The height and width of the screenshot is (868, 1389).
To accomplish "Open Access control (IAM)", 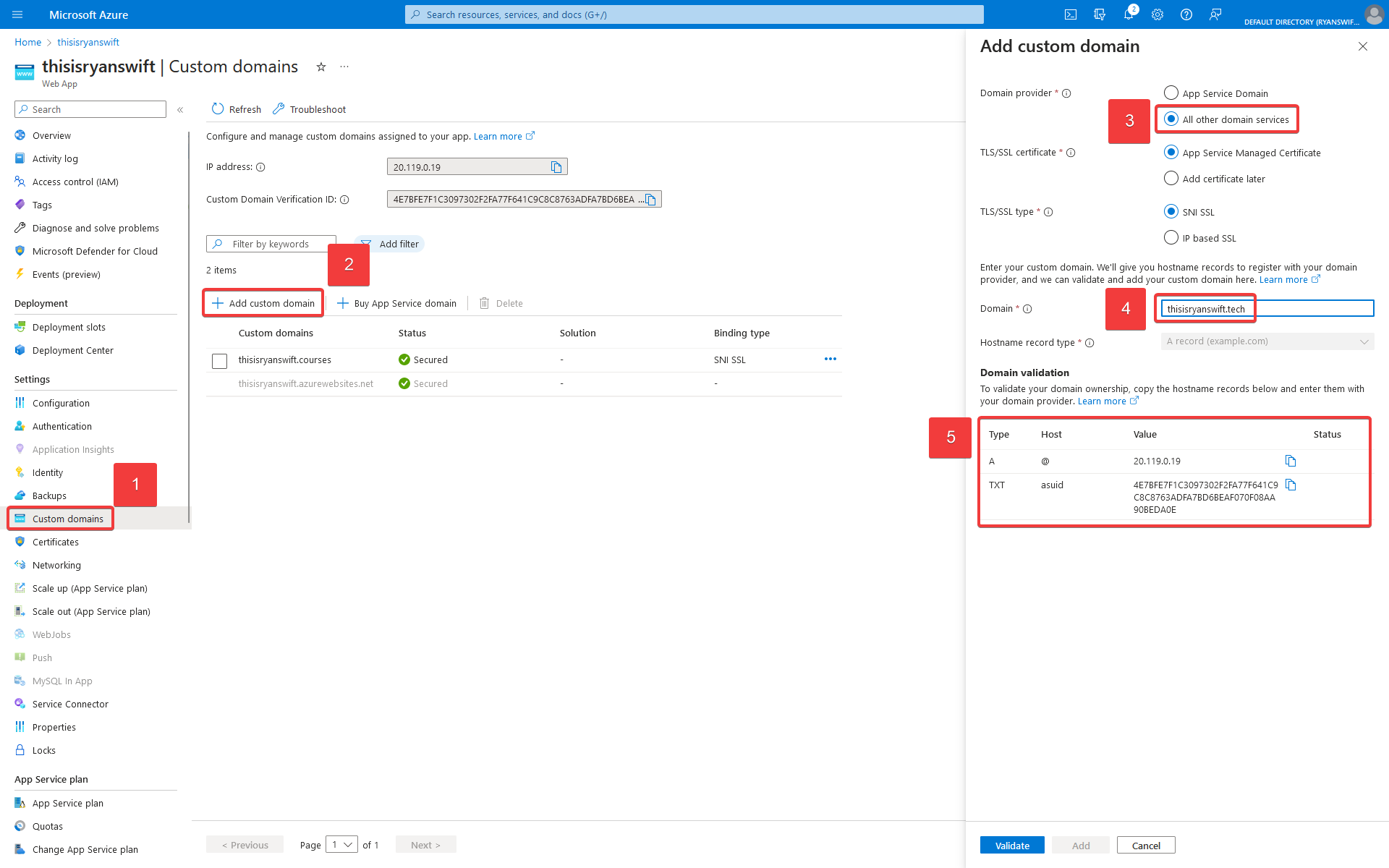I will click(75, 182).
